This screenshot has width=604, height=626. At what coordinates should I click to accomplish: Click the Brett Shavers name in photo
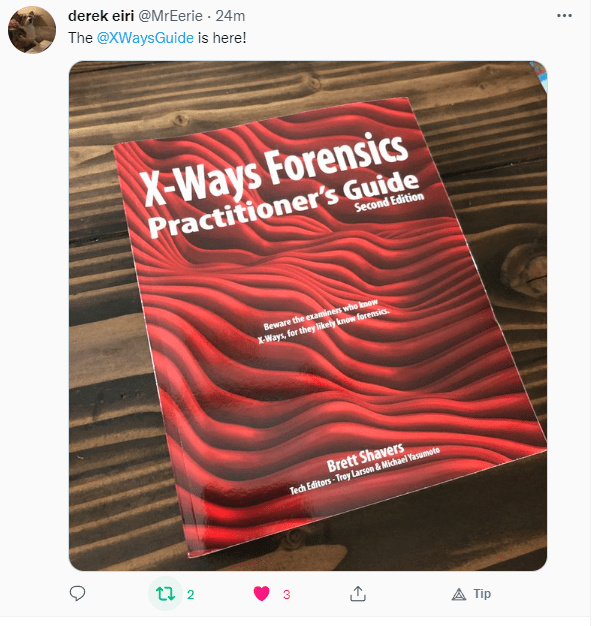point(365,457)
